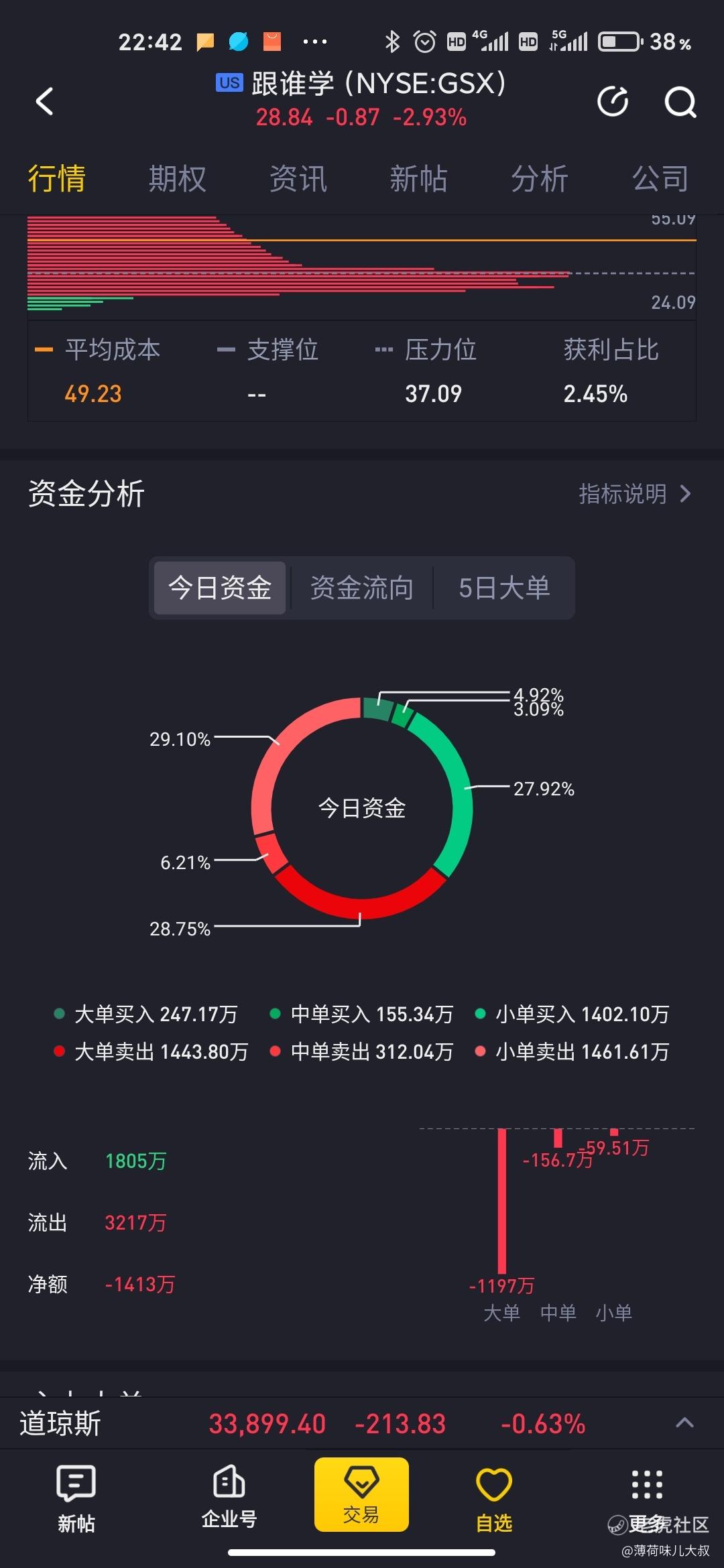Open the search magnifier icon
The height and width of the screenshot is (1568, 724).
pos(680,102)
